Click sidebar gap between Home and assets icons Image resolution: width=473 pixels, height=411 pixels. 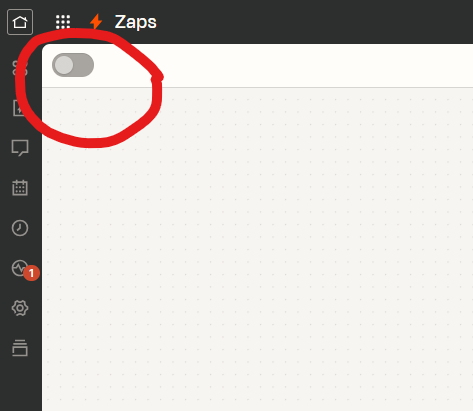(x=21, y=48)
